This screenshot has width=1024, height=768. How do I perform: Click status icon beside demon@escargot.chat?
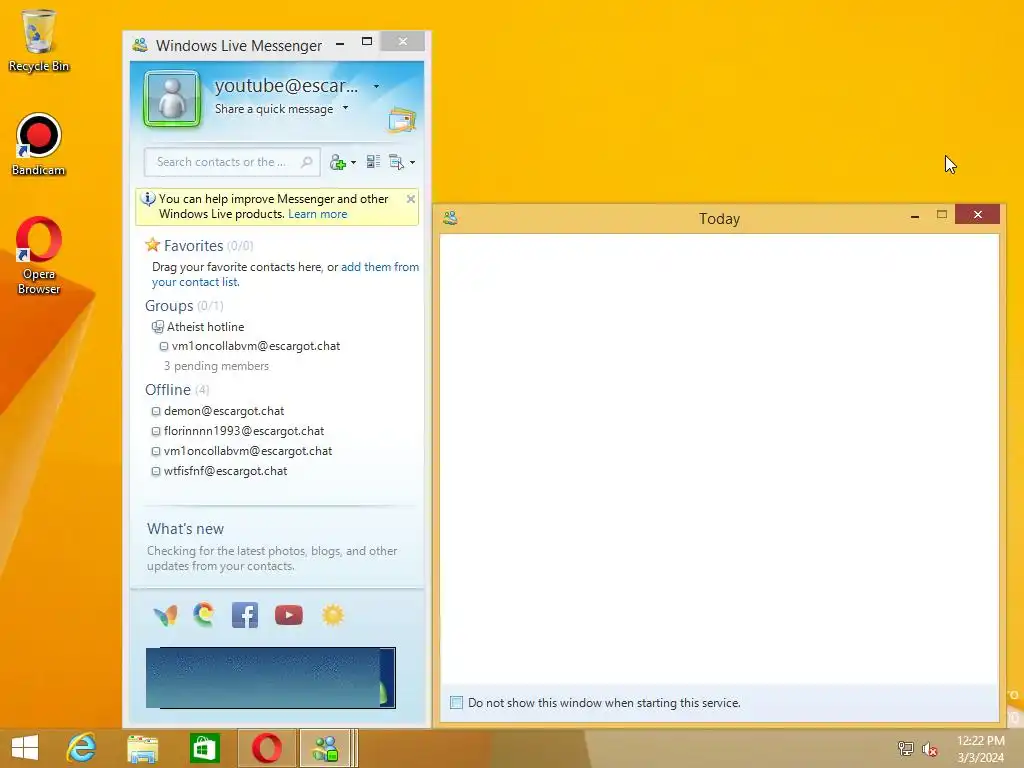point(156,411)
